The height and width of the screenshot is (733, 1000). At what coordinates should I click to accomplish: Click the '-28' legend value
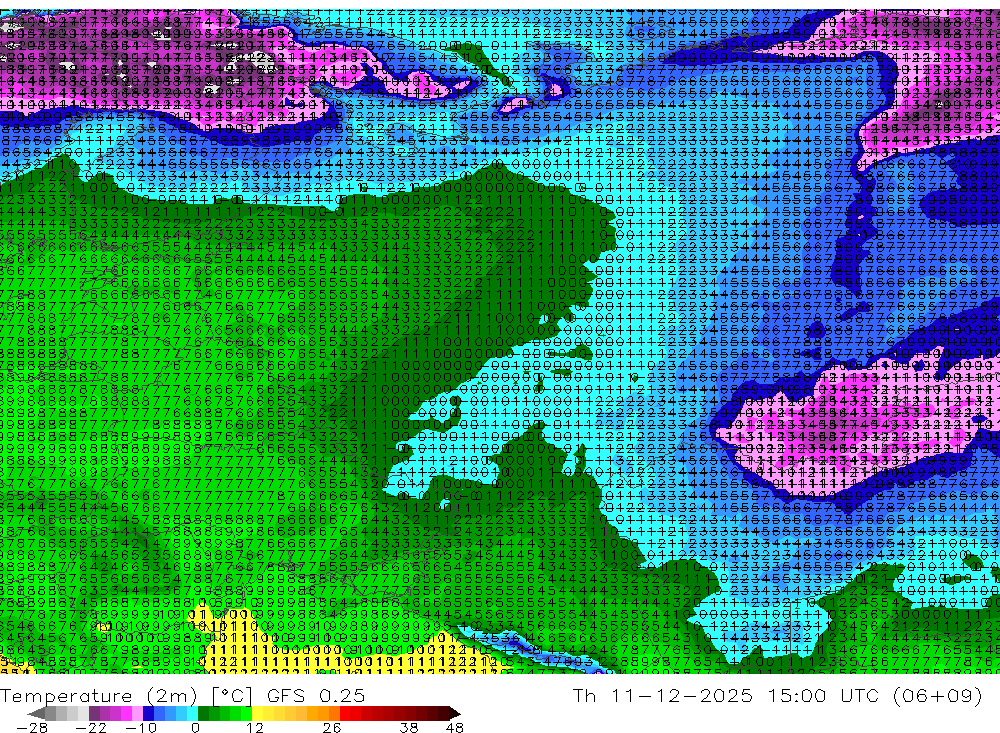32,728
